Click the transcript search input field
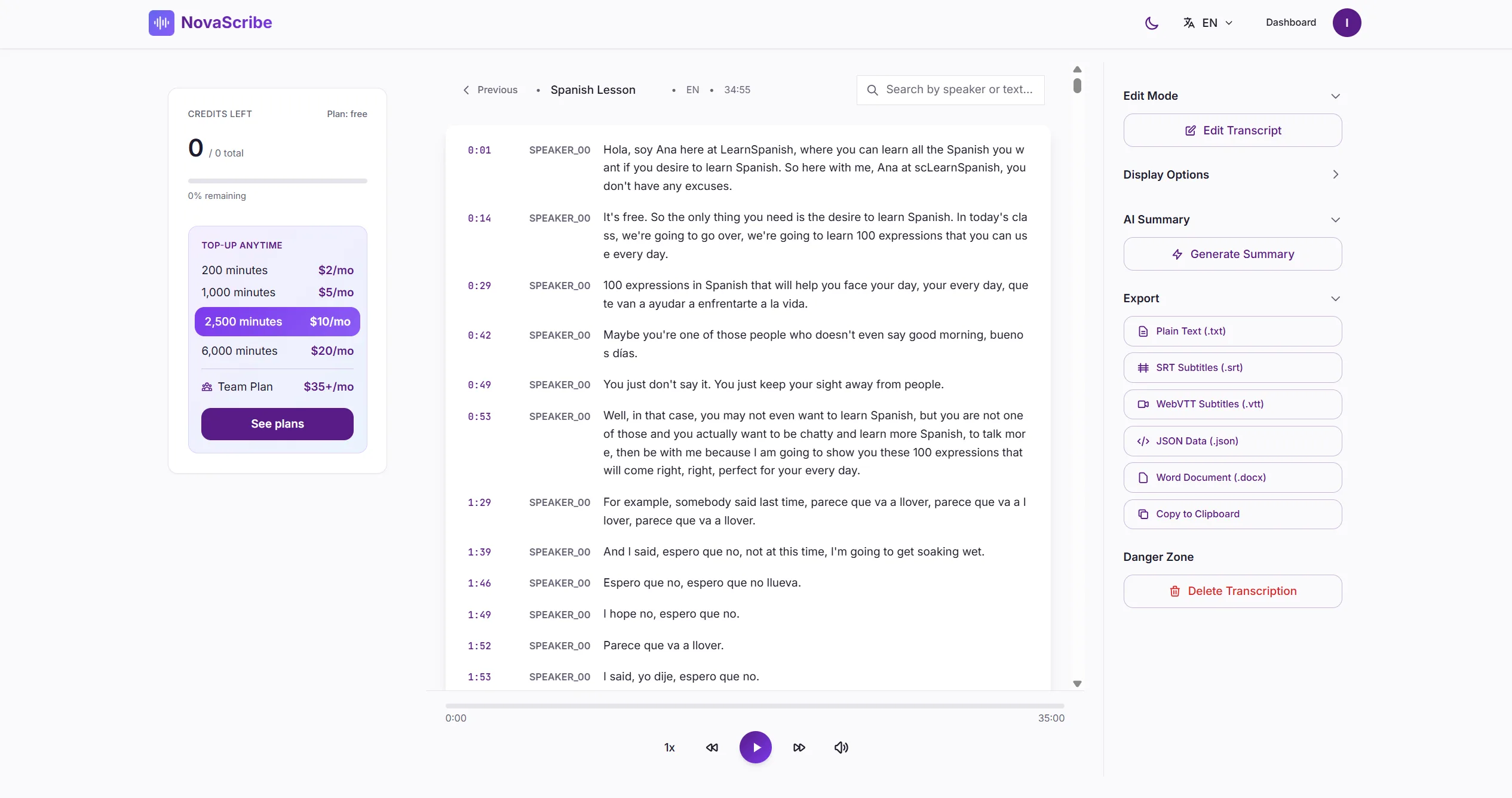 tap(950, 90)
